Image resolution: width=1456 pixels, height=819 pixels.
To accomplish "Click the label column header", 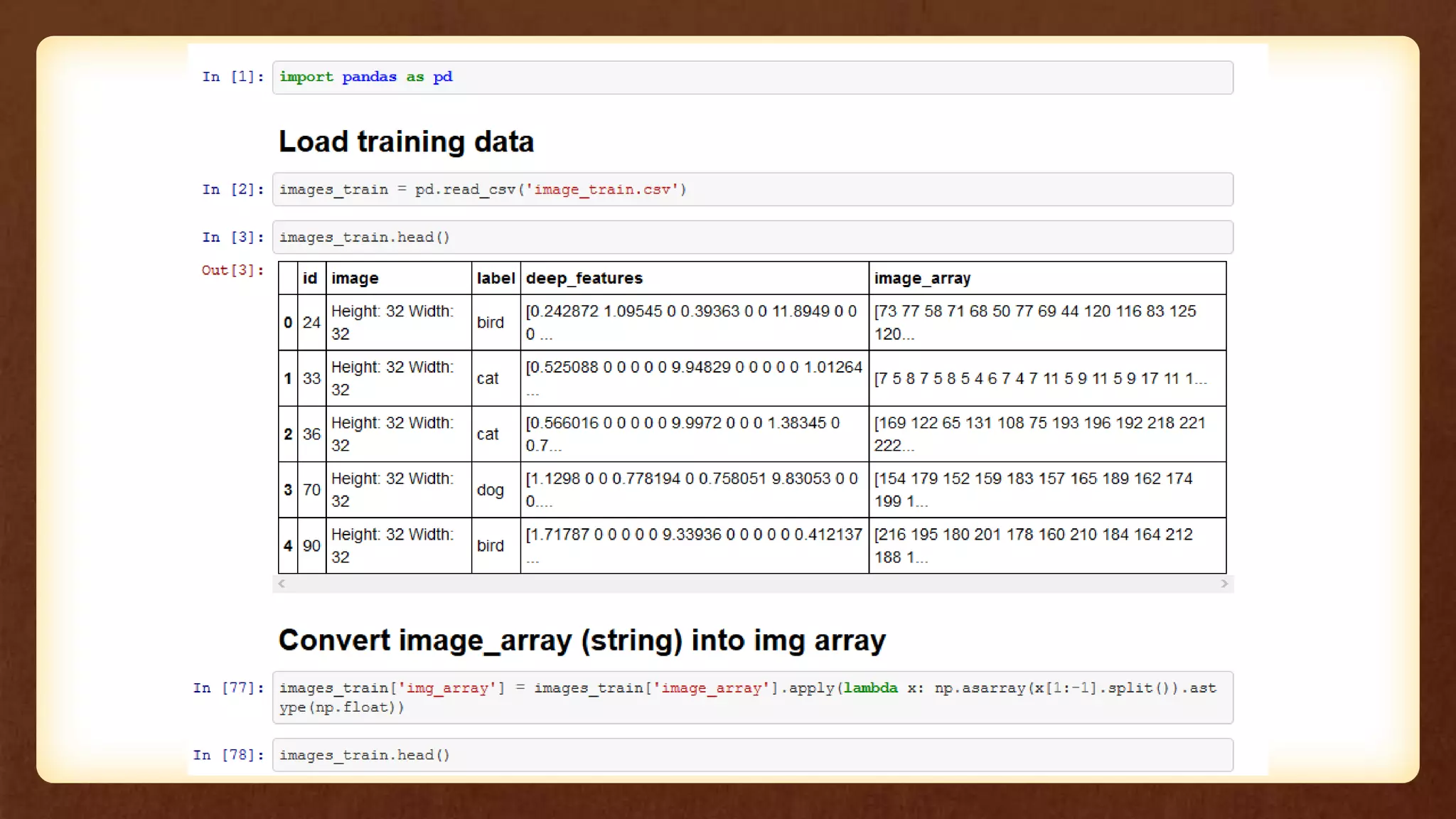I will tap(496, 279).
